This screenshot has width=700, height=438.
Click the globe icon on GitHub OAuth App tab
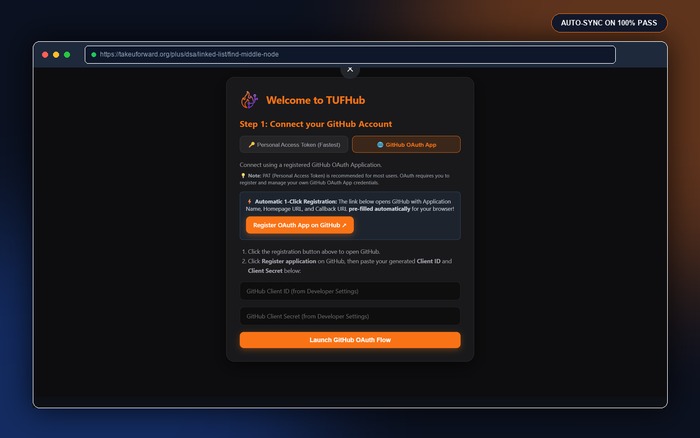[x=380, y=145]
